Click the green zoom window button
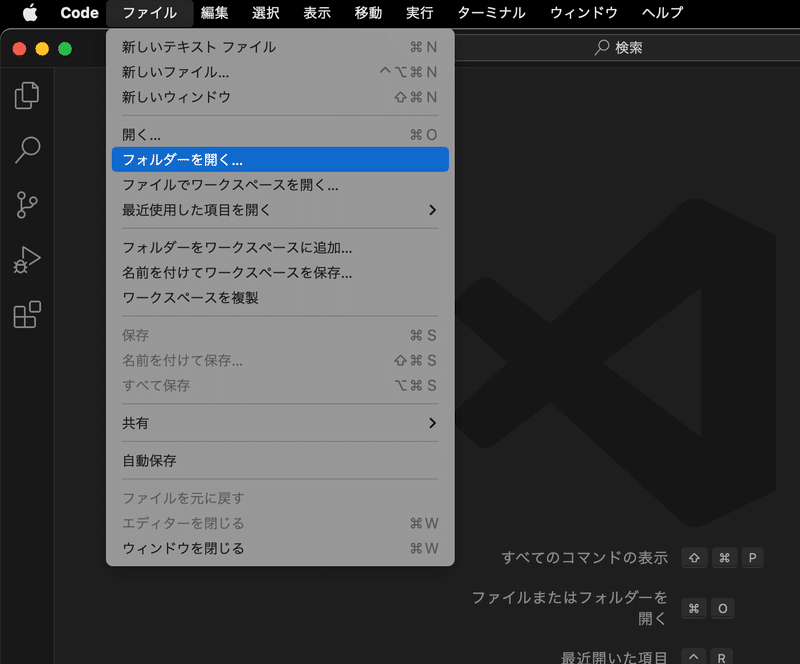 point(65,49)
